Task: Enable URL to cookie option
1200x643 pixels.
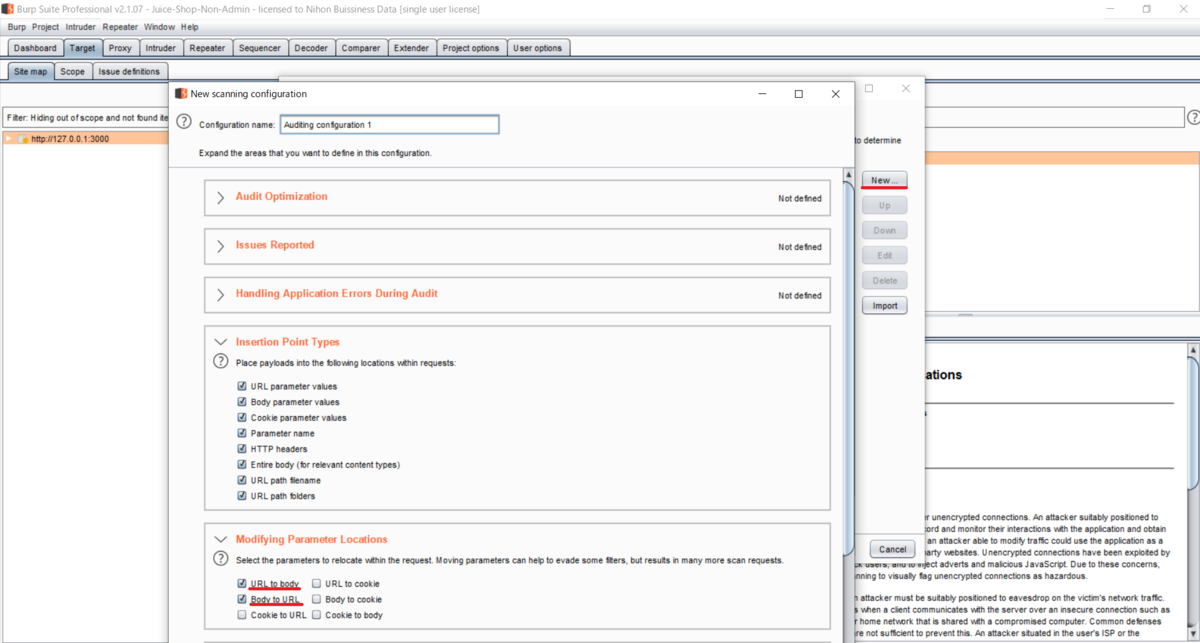Action: (317, 583)
